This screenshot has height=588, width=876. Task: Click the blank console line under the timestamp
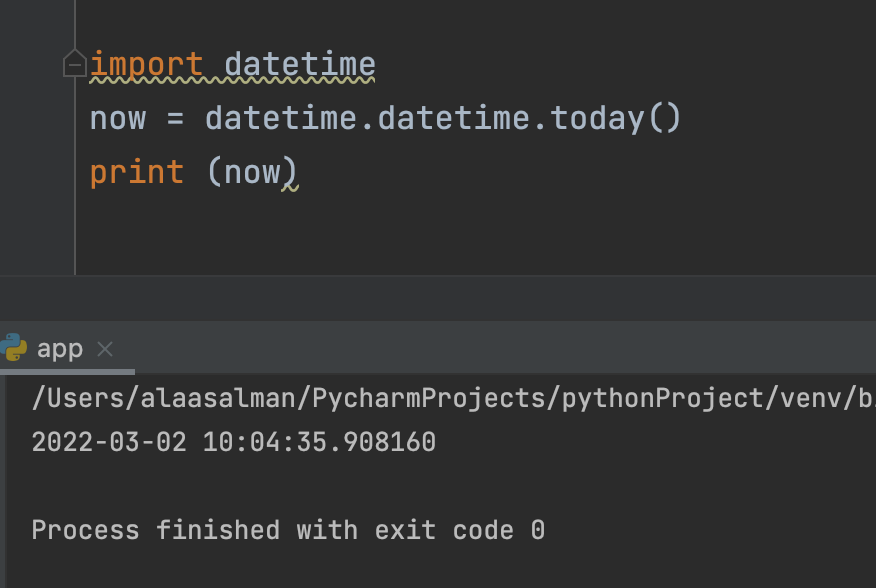coord(300,486)
